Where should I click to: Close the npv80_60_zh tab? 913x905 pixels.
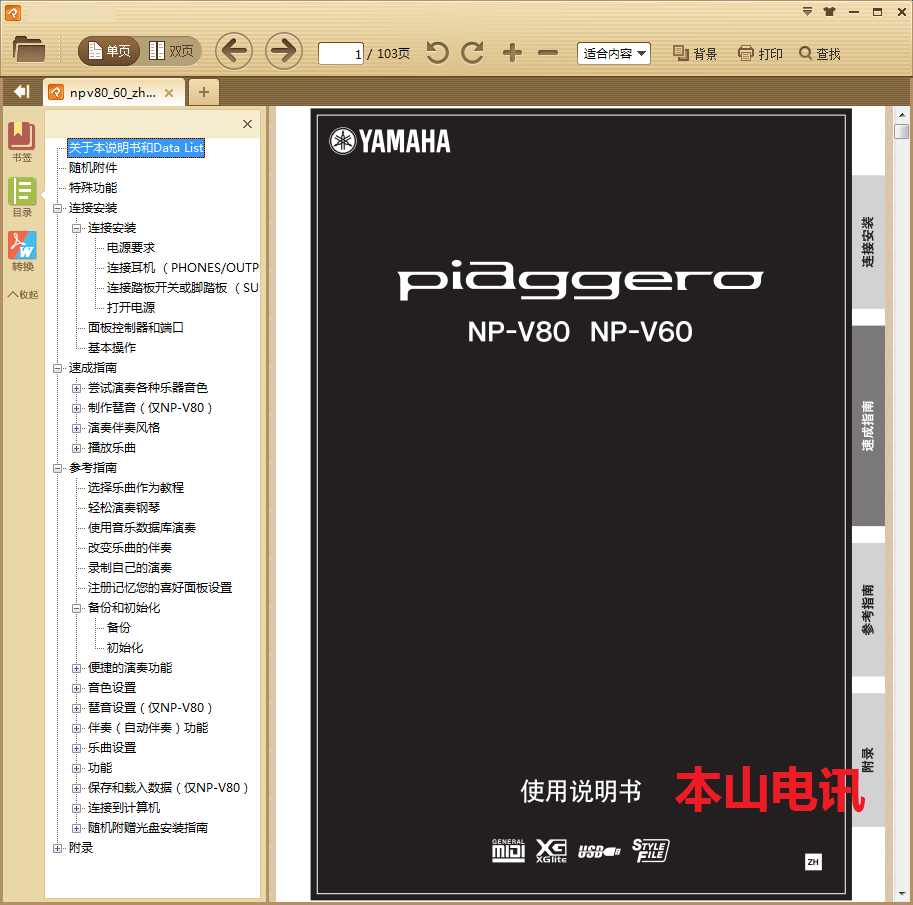tap(169, 93)
